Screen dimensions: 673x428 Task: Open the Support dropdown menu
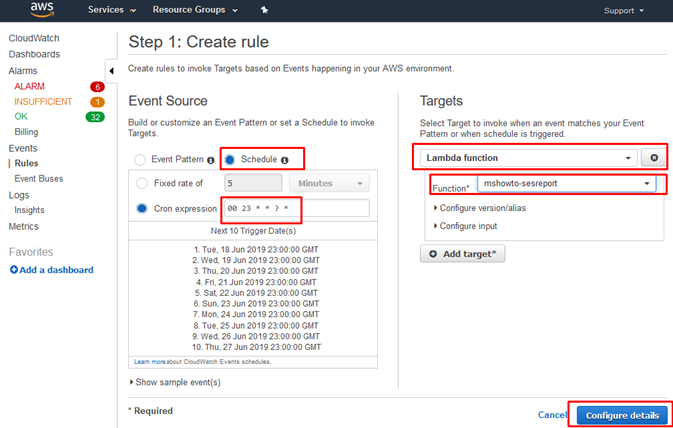click(x=624, y=11)
